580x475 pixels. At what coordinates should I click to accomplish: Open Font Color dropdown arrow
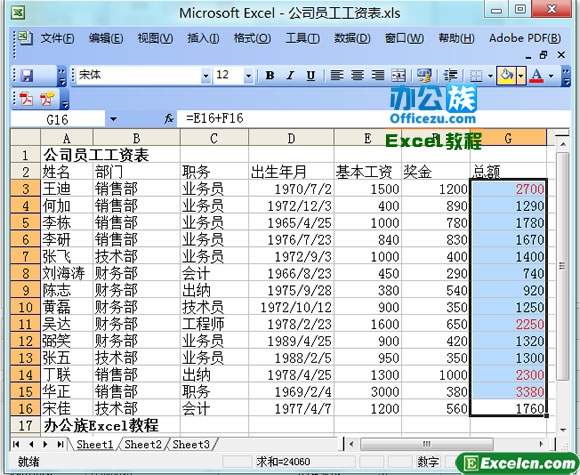(x=551, y=76)
